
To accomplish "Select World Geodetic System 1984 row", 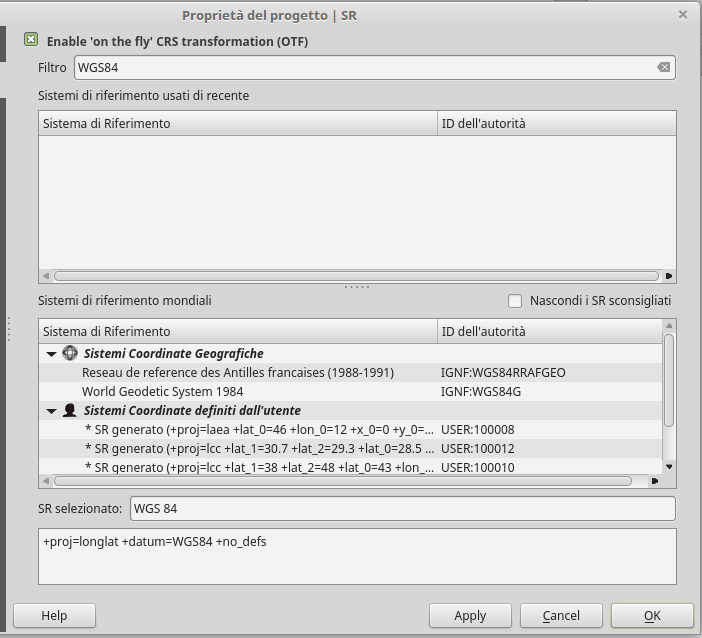I will [x=350, y=392].
